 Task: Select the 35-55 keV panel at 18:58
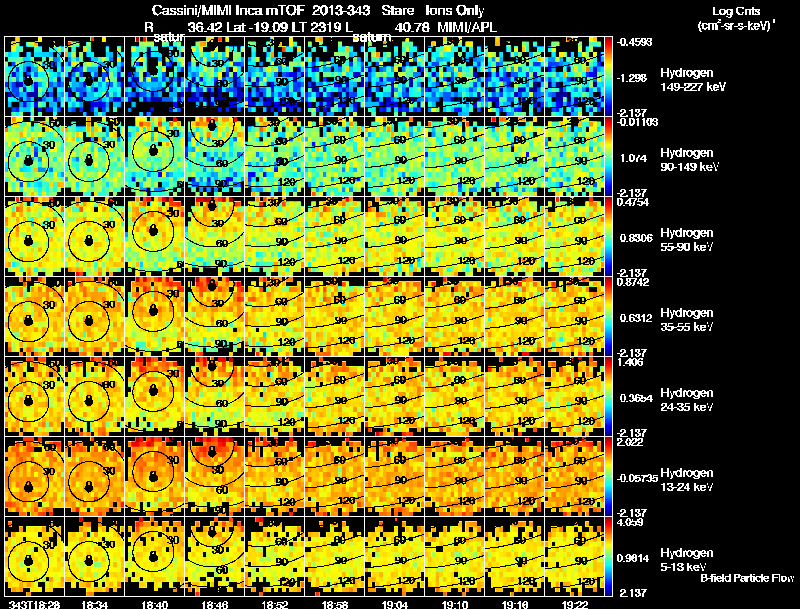(335, 316)
